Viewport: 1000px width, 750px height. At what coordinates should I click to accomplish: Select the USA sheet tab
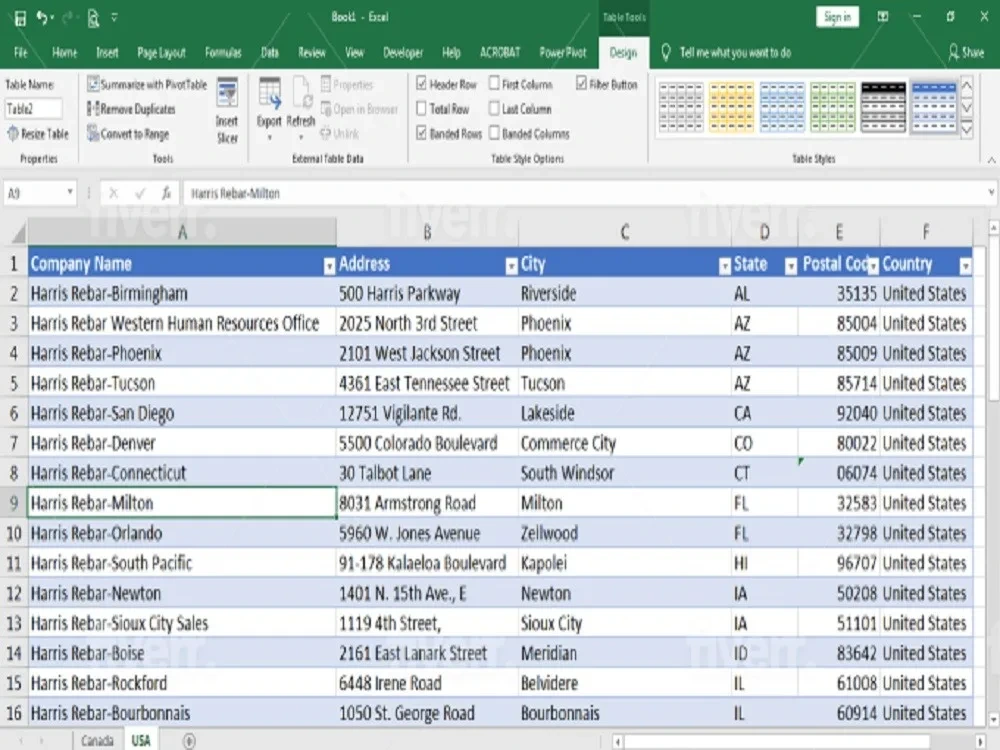click(141, 740)
